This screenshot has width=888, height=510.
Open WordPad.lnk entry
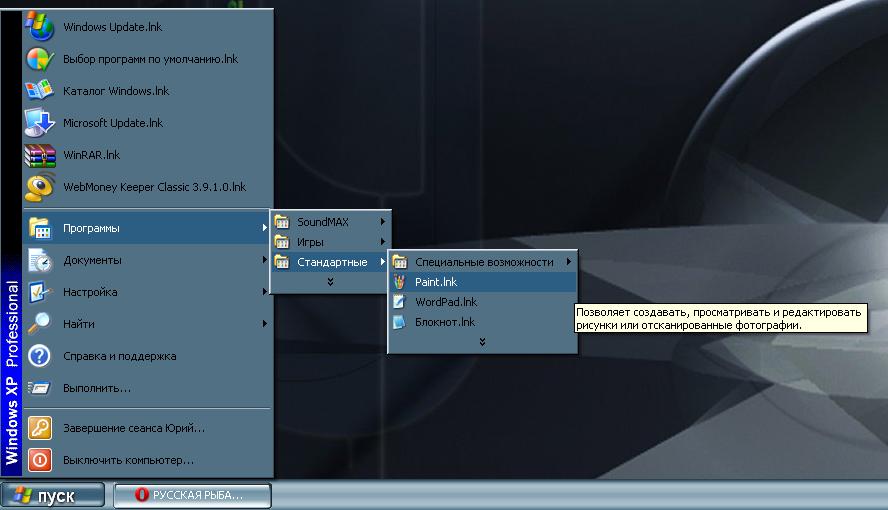pos(483,302)
